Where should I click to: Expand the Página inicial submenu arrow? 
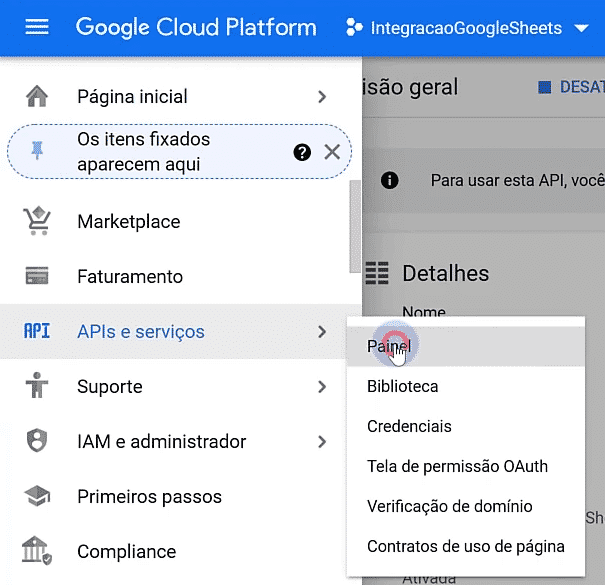coord(322,97)
